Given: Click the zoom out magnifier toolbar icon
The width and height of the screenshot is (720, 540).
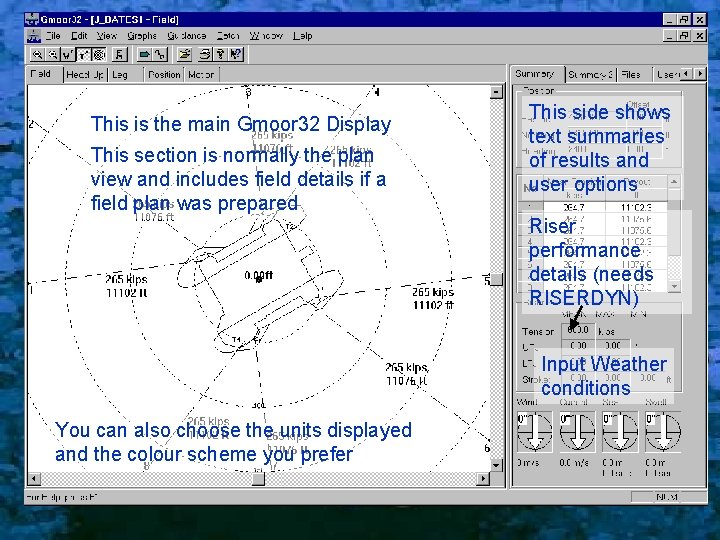Looking at the screenshot, I should point(53,55).
